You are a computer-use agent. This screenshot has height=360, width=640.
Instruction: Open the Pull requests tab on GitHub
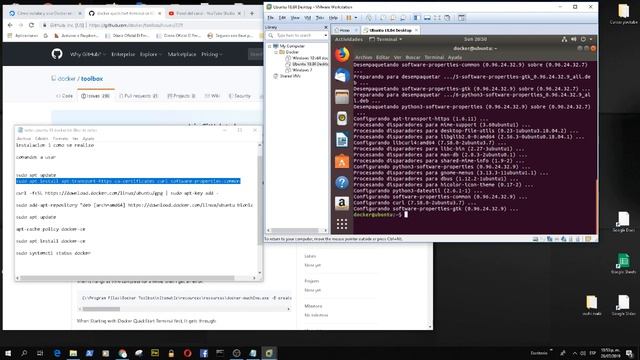(138, 96)
